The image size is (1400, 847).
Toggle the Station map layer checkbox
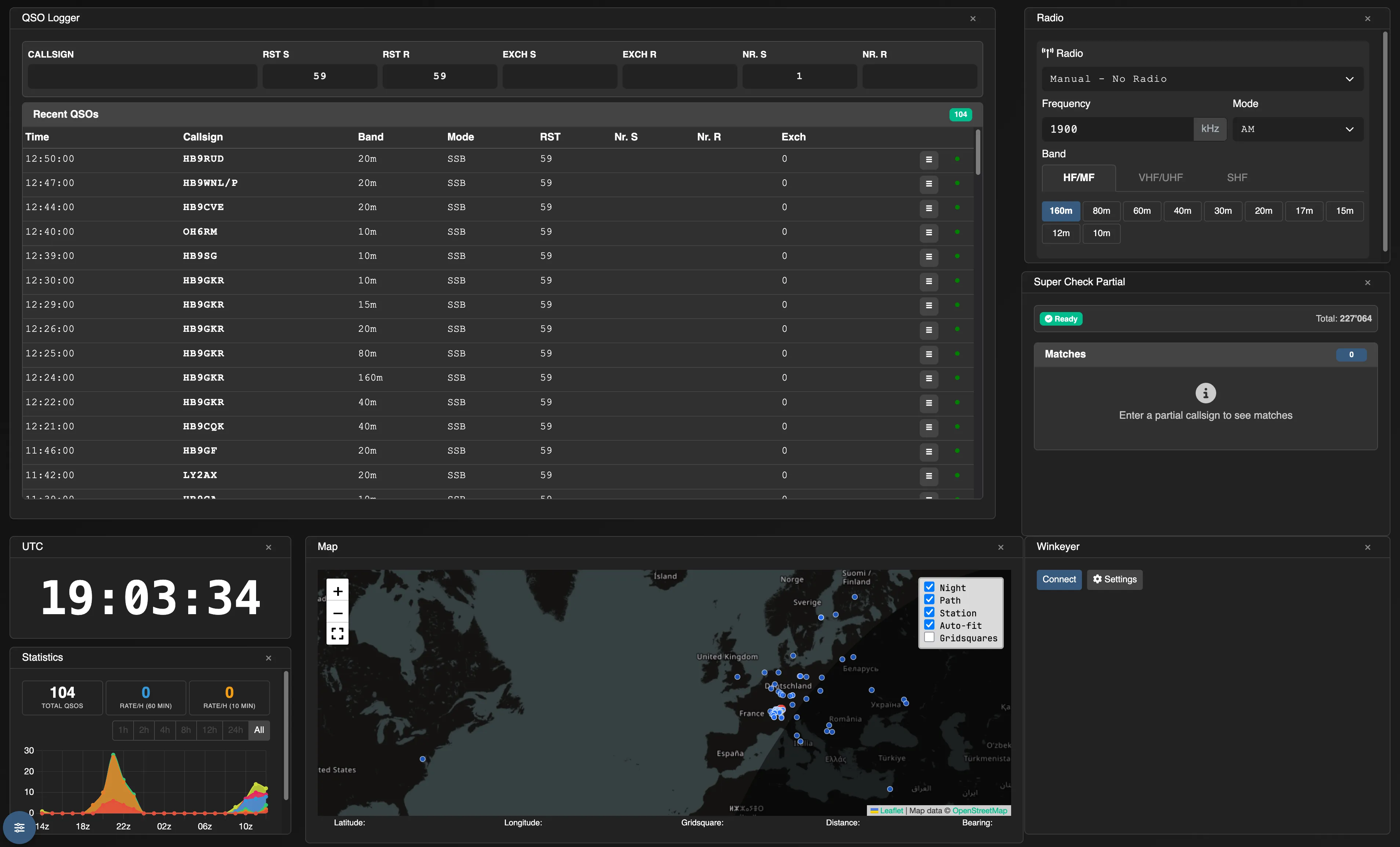click(930, 612)
